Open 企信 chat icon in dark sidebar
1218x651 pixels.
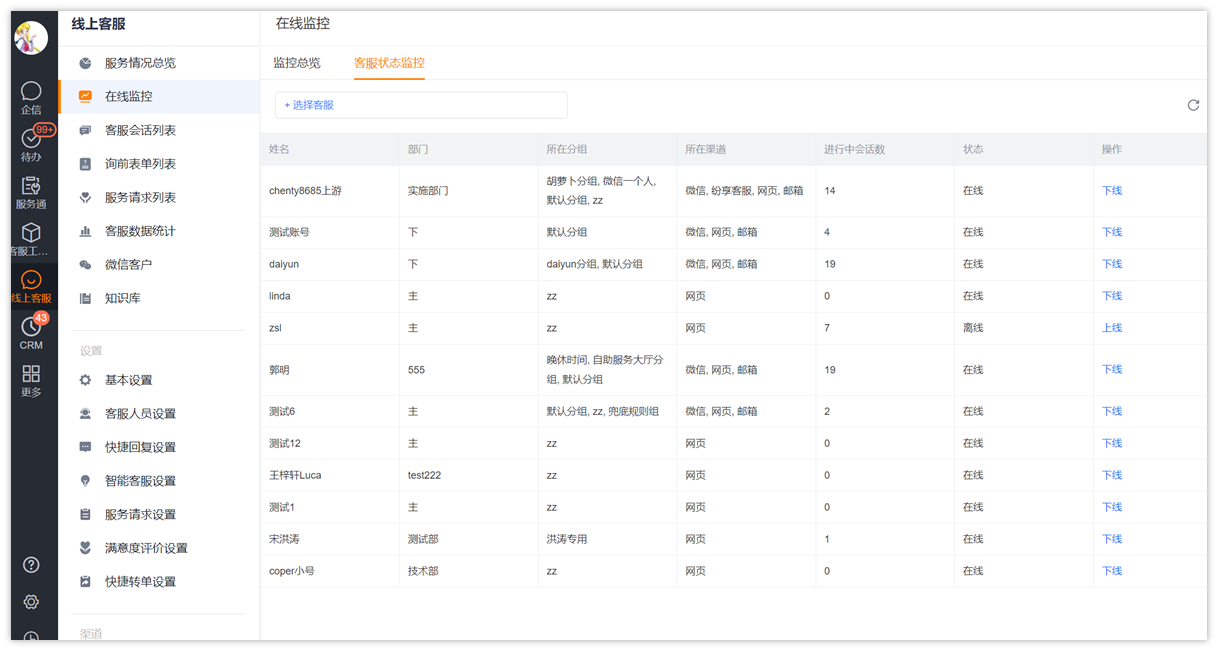[31, 98]
